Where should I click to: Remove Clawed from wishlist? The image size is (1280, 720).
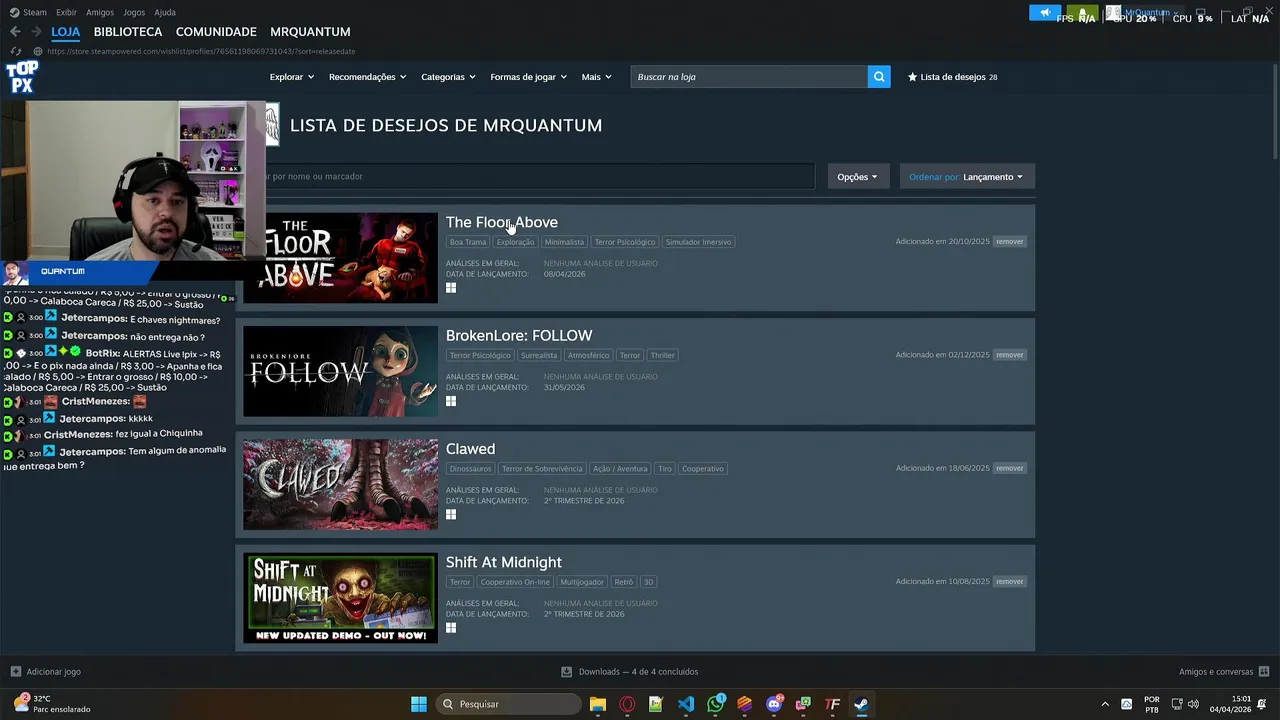point(1010,468)
